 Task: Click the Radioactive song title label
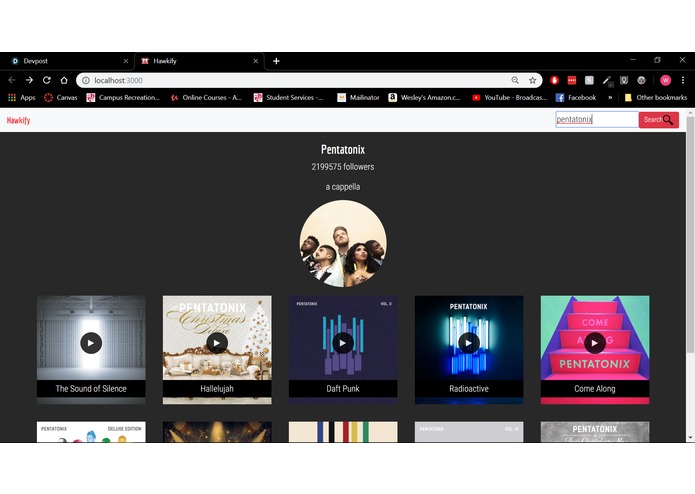[x=469, y=389]
